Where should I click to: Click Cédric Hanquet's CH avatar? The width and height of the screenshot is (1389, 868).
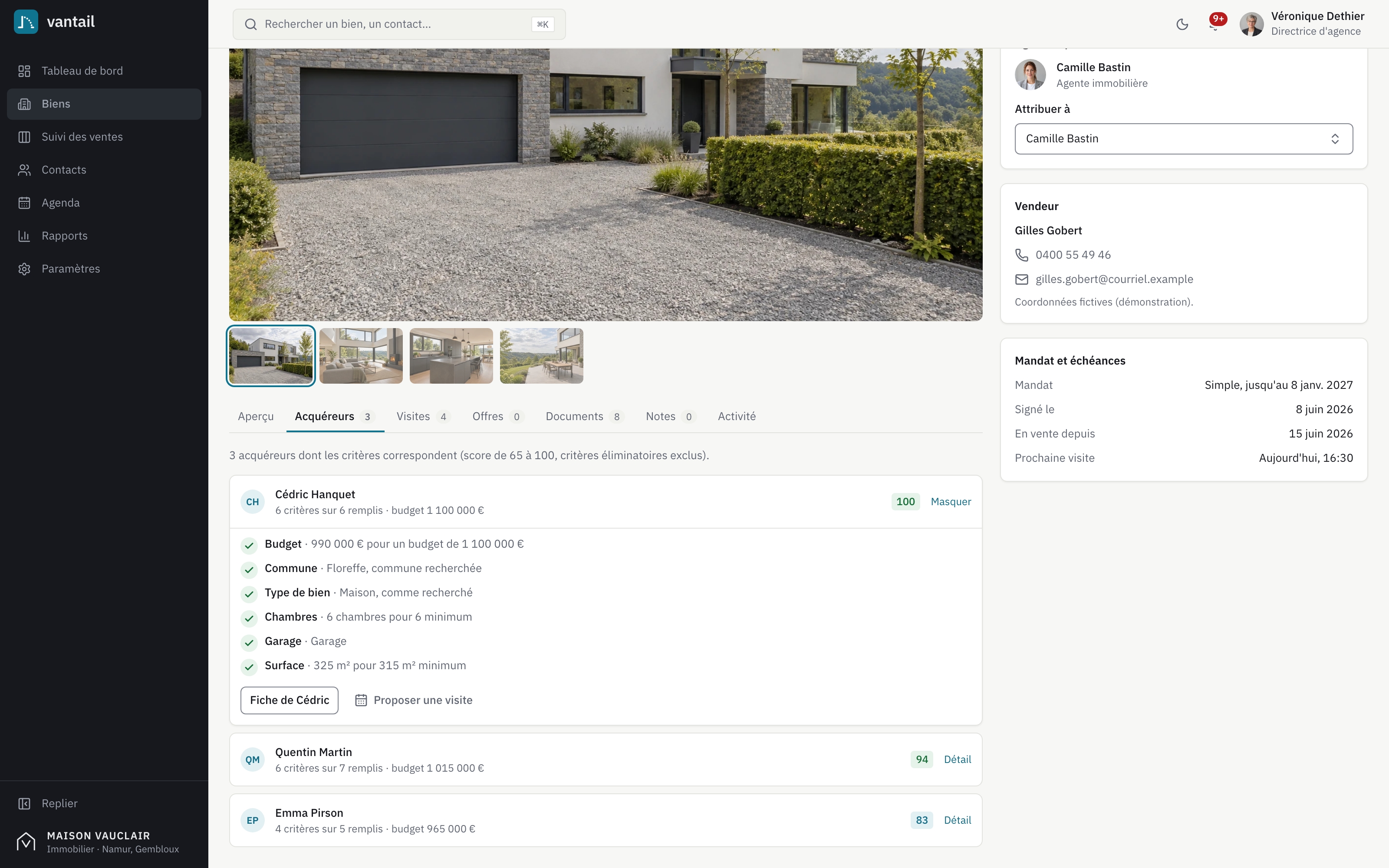click(x=253, y=502)
